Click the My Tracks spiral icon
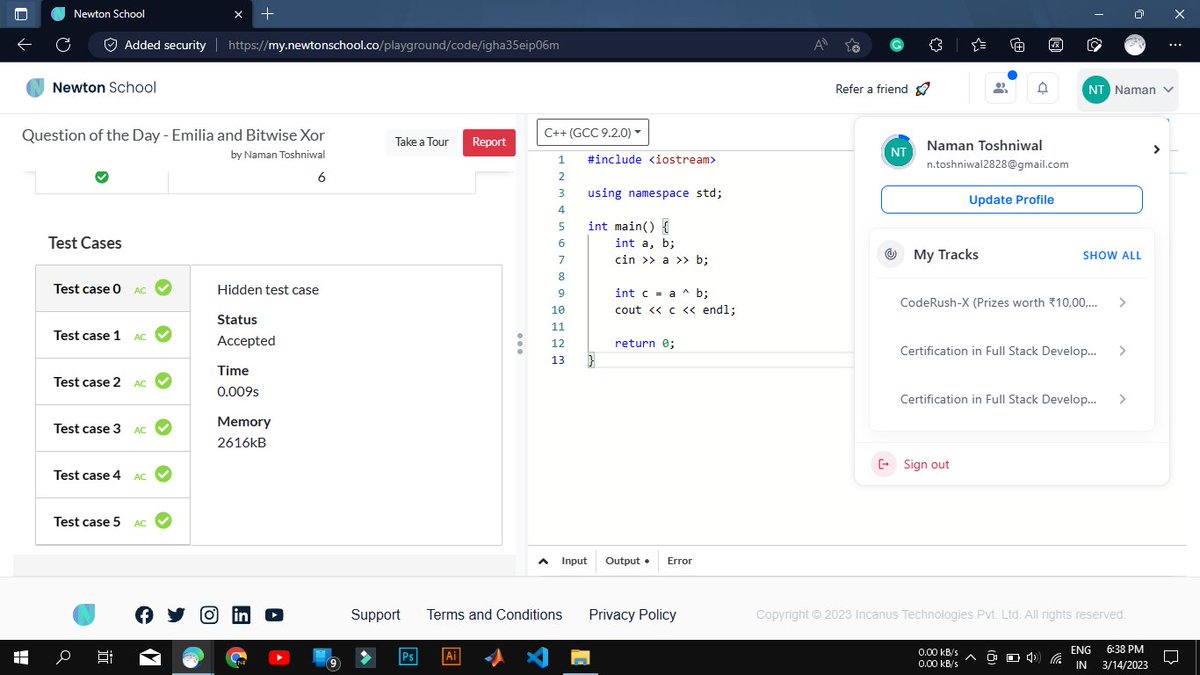This screenshot has width=1200, height=675. point(890,255)
